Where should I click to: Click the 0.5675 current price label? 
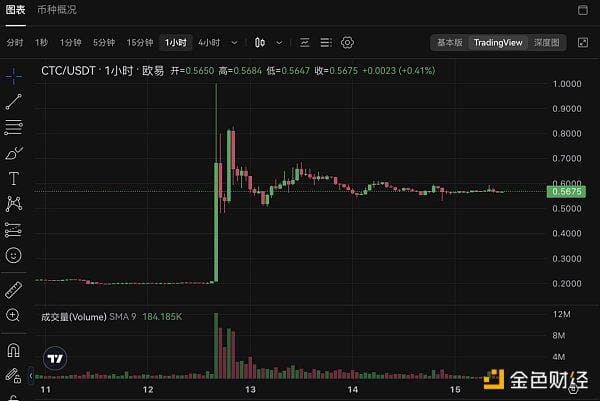coord(566,191)
